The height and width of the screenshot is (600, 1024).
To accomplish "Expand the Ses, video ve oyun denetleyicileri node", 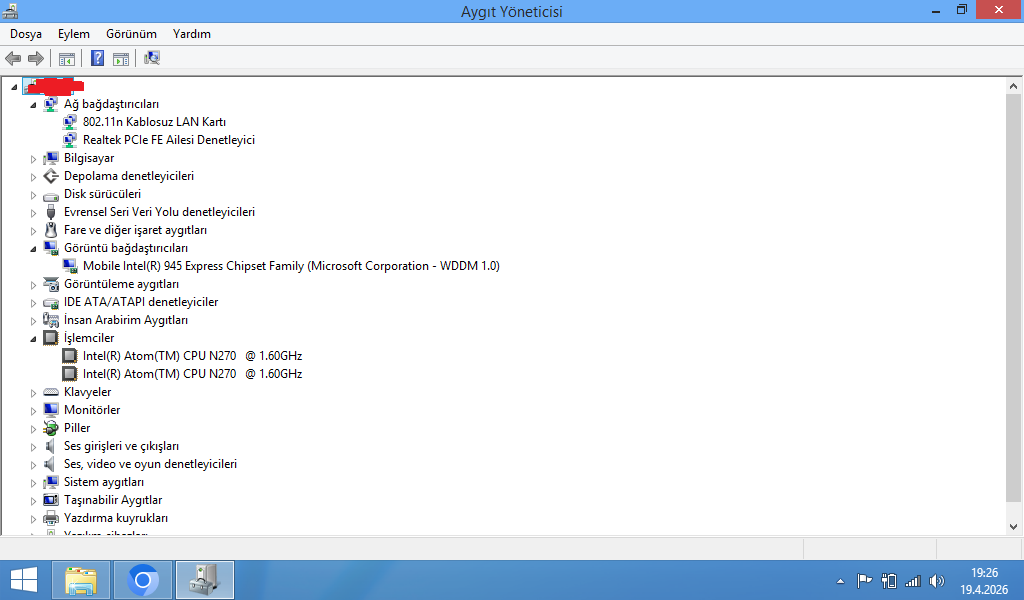I will pos(33,465).
